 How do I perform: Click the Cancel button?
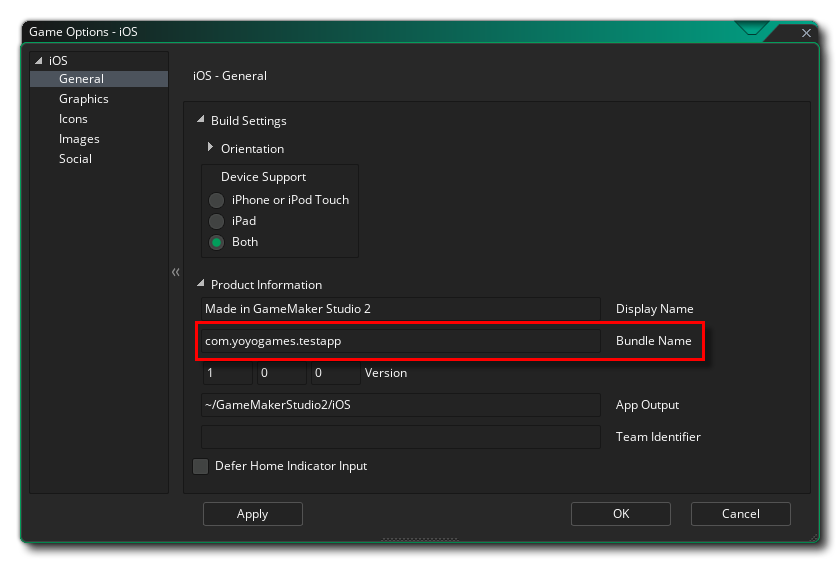pyautogui.click(x=740, y=514)
